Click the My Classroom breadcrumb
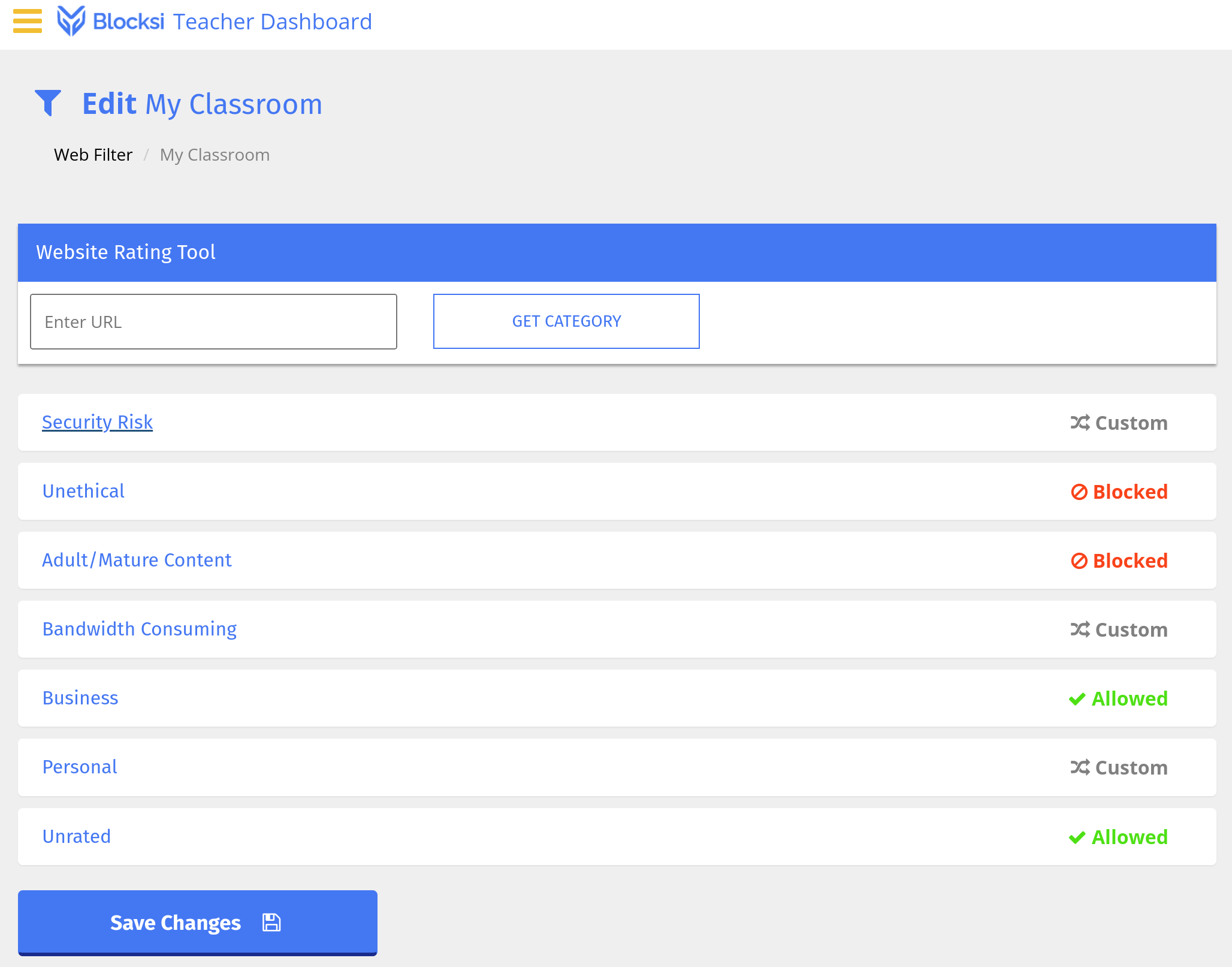The image size is (1232, 967). 215,155
